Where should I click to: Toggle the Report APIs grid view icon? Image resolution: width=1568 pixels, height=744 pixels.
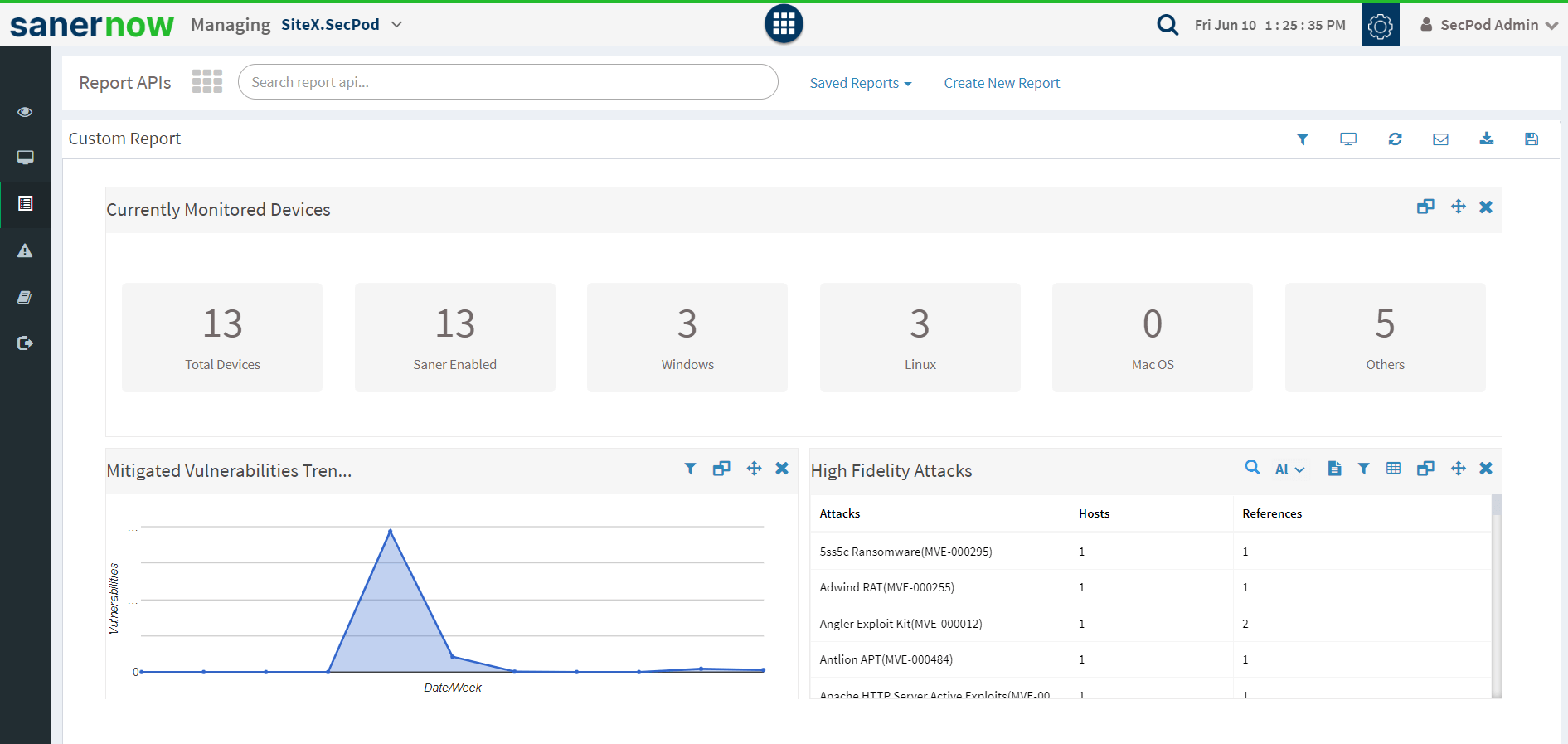point(207,81)
